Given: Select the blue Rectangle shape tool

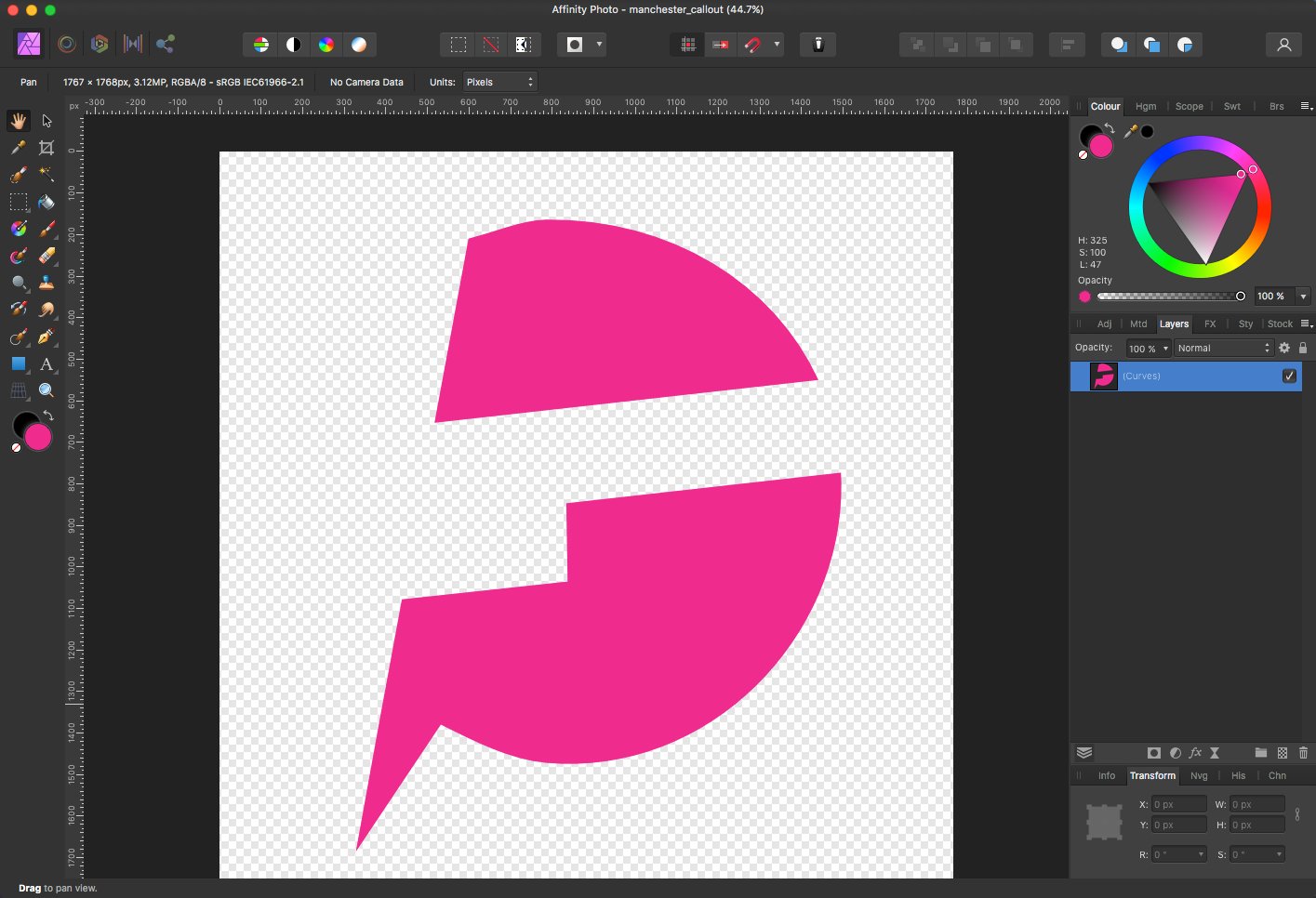Looking at the screenshot, I should pyautogui.click(x=19, y=363).
